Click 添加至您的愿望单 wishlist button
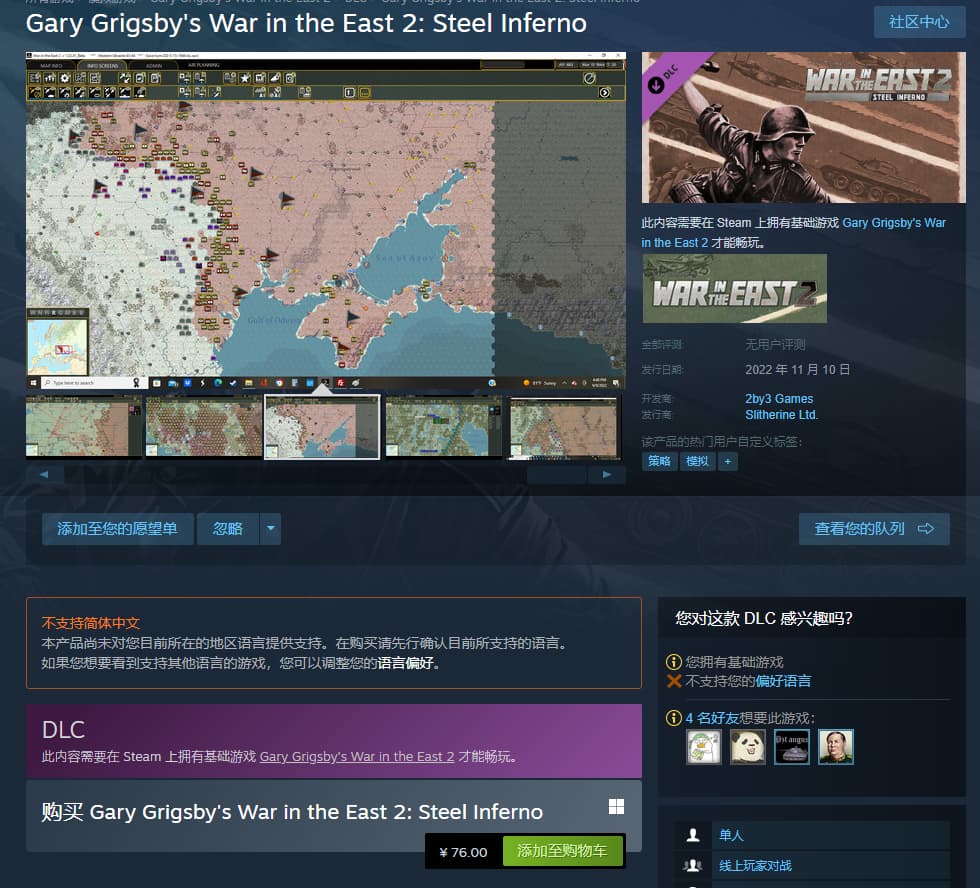This screenshot has width=980, height=888. click(118, 529)
